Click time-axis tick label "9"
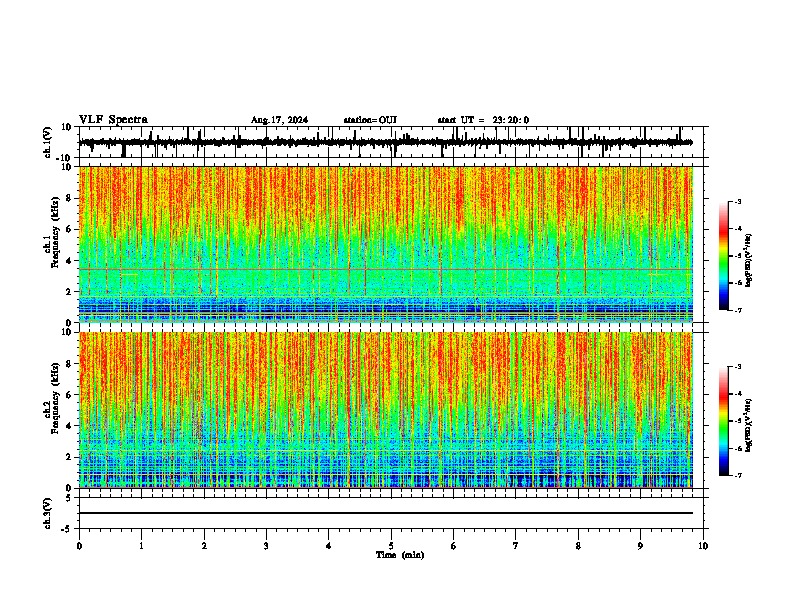The width and height of the screenshot is (792, 612). (x=641, y=546)
